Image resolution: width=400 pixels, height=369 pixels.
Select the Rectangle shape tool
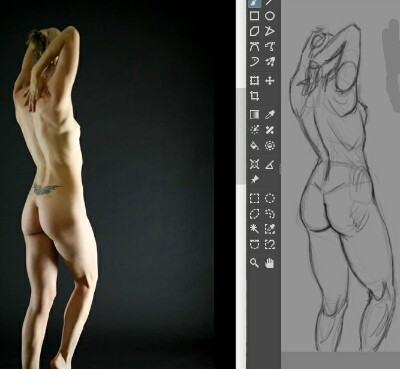pyautogui.click(x=255, y=16)
